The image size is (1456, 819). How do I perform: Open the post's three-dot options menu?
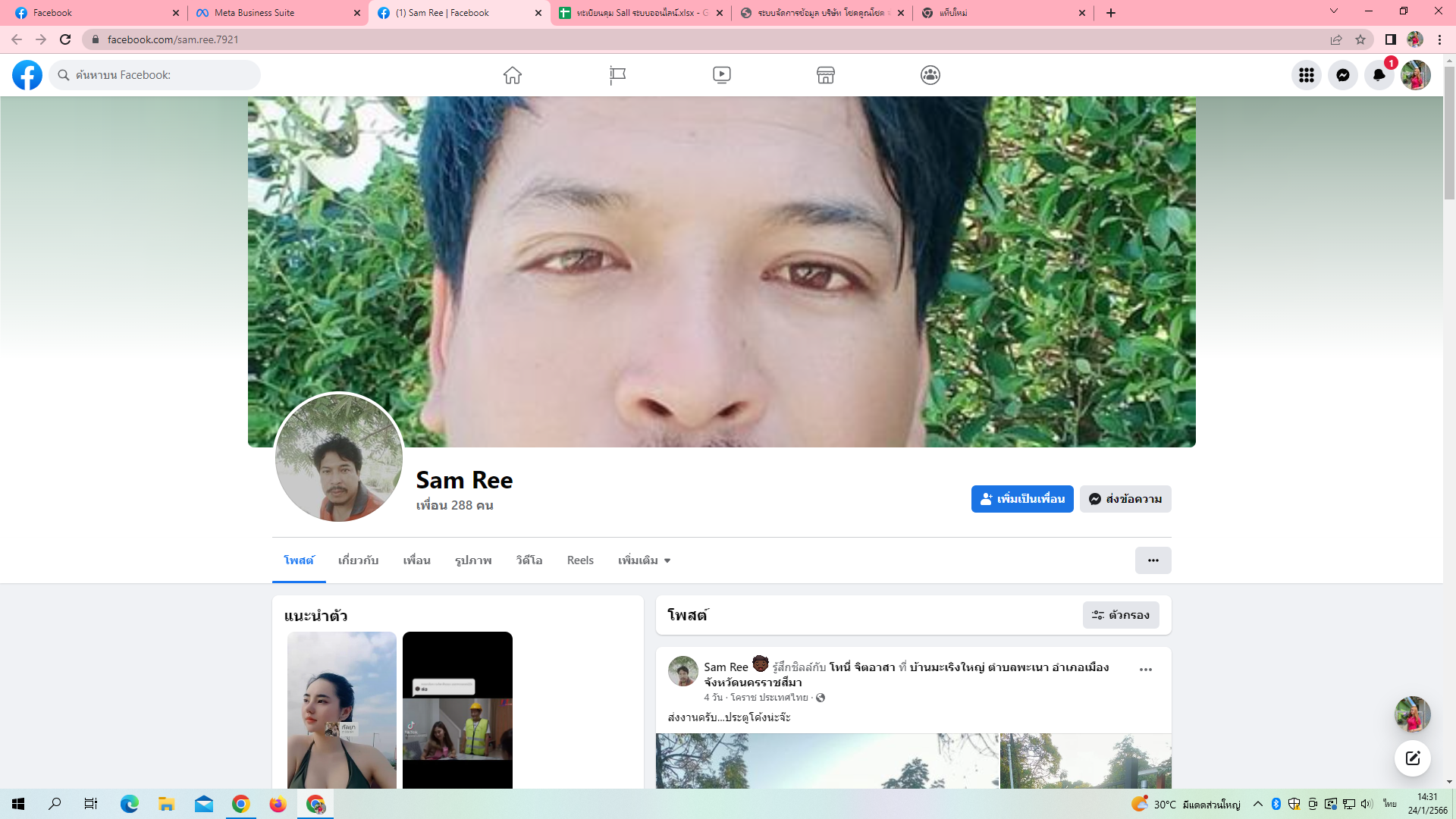click(x=1145, y=670)
